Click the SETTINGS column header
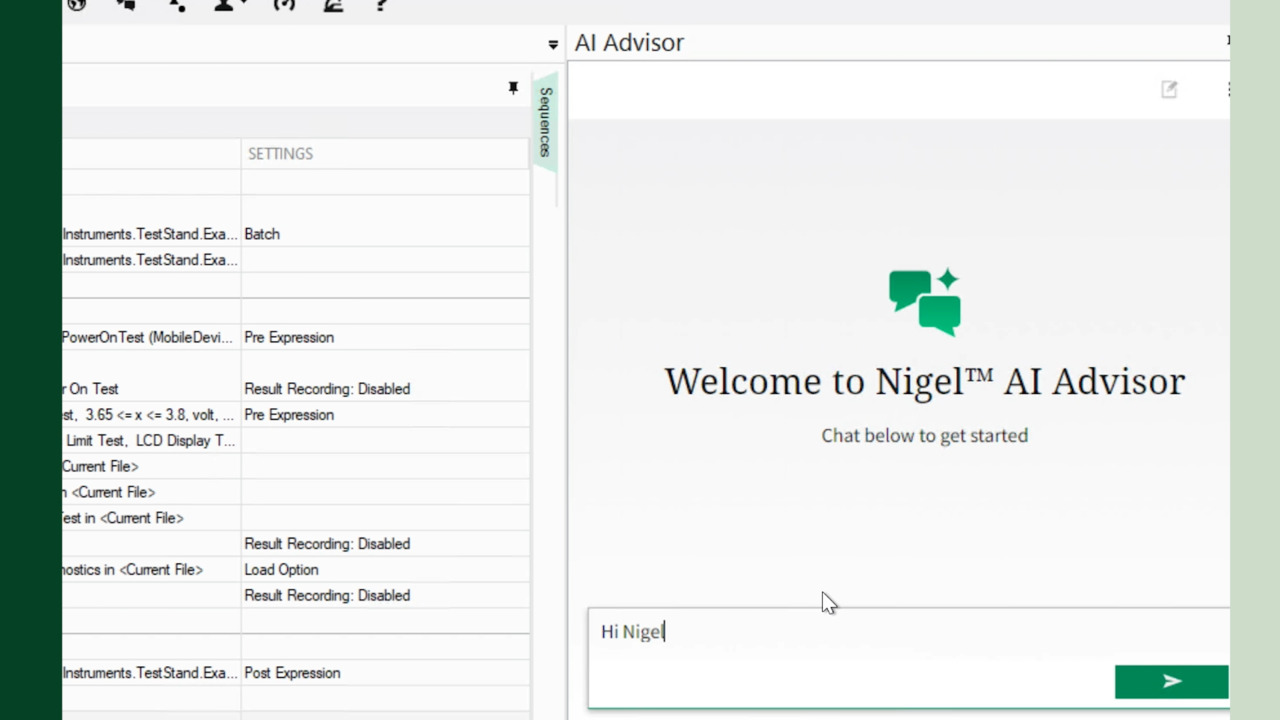Viewport: 1280px width, 720px height. (x=280, y=153)
